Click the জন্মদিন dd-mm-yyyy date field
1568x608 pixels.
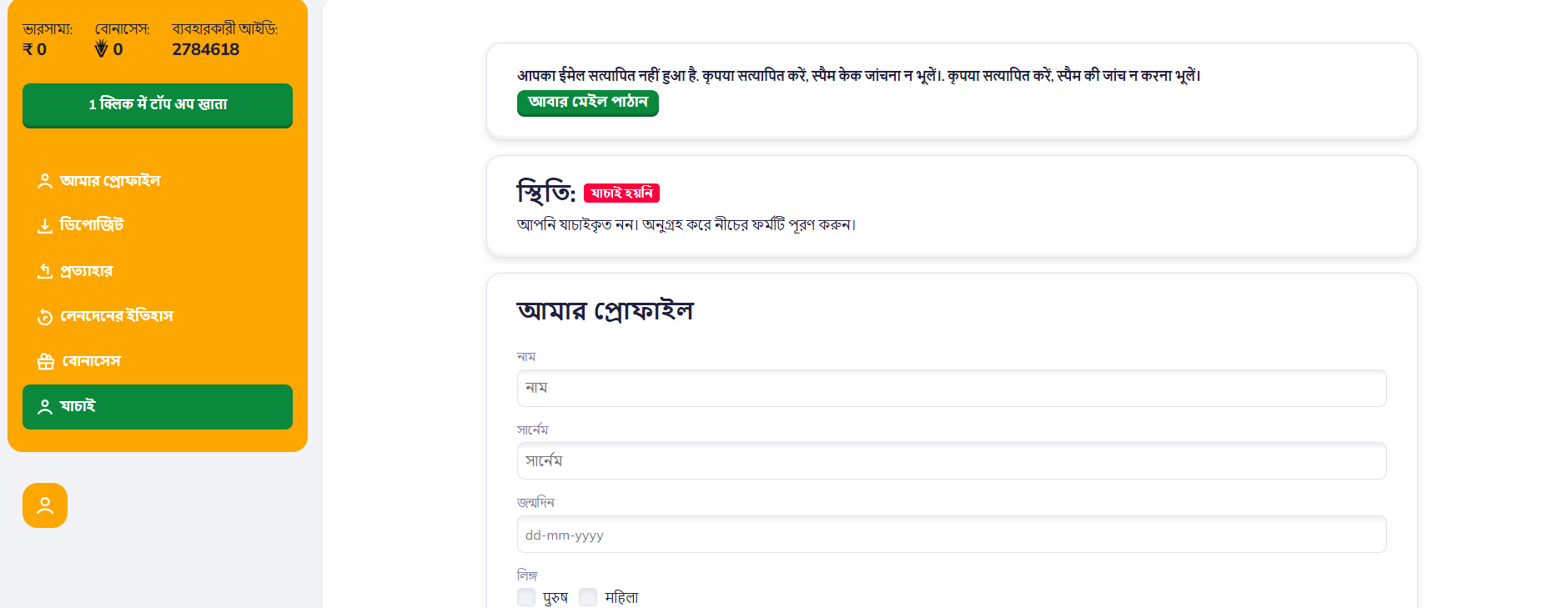tap(952, 535)
